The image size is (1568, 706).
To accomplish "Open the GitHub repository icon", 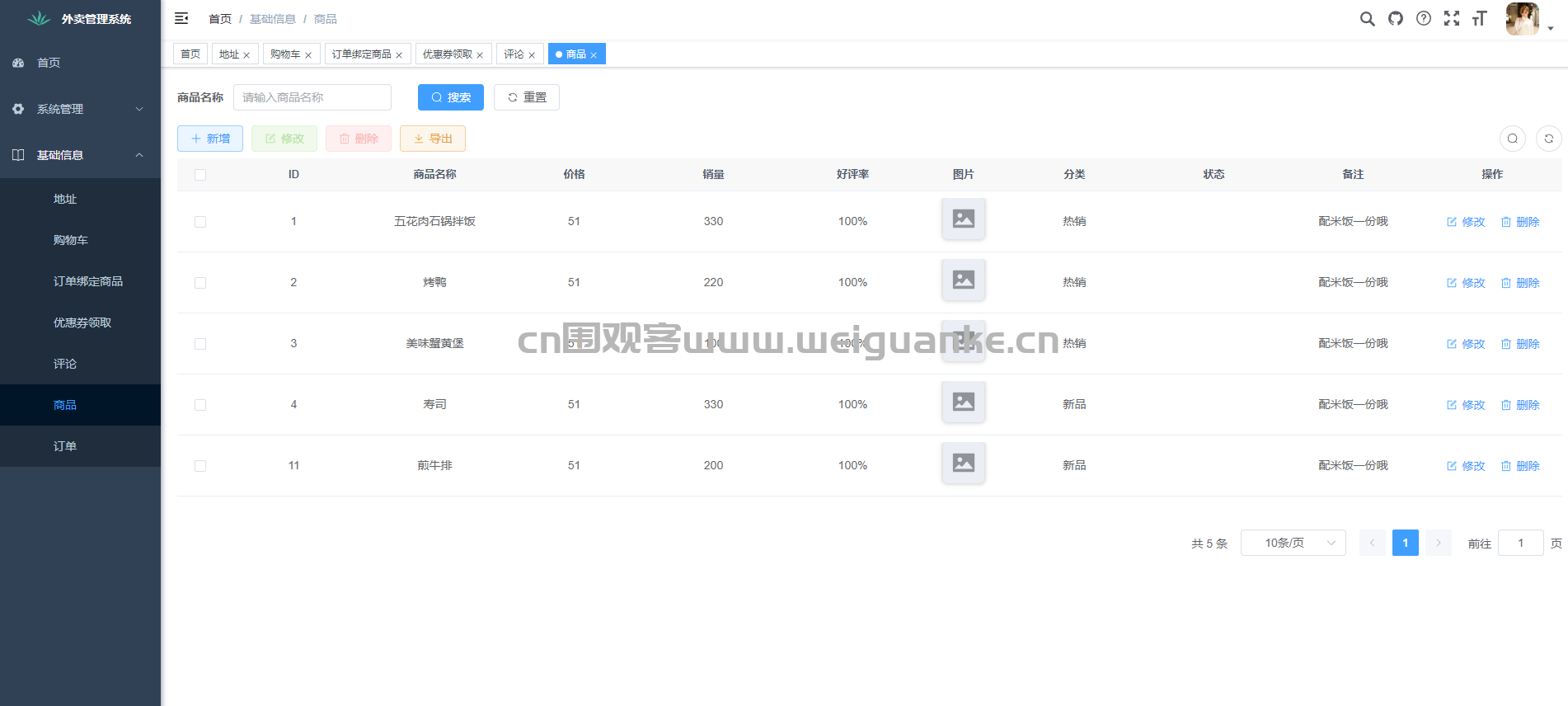I will (x=1395, y=19).
